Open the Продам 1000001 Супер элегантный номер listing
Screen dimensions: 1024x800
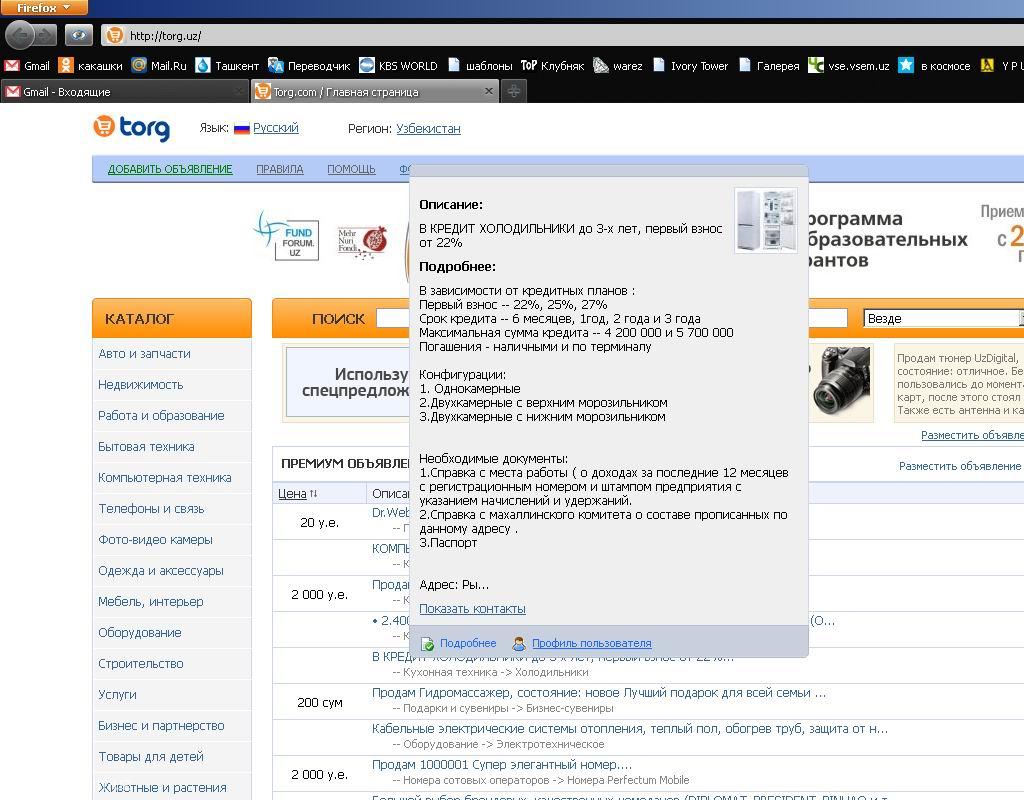(502, 765)
